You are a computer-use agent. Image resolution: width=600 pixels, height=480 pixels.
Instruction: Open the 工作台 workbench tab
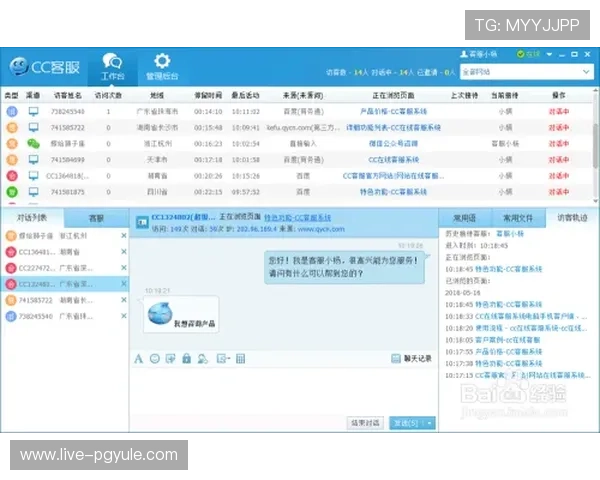click(112, 67)
